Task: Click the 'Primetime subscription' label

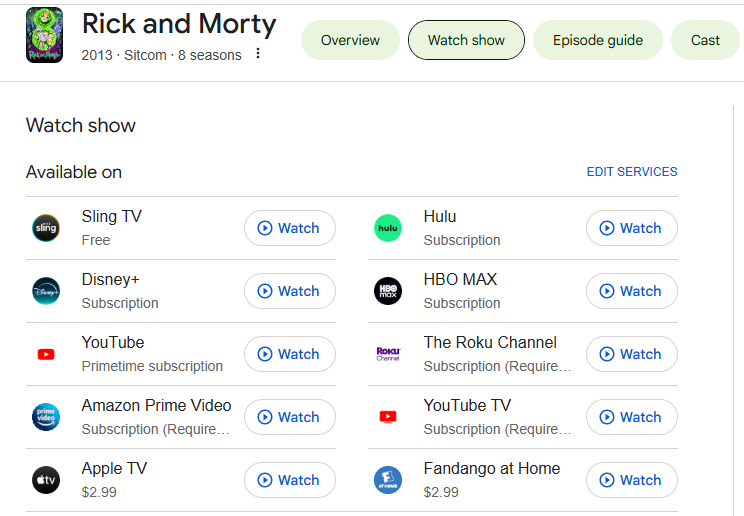Action: point(152,366)
